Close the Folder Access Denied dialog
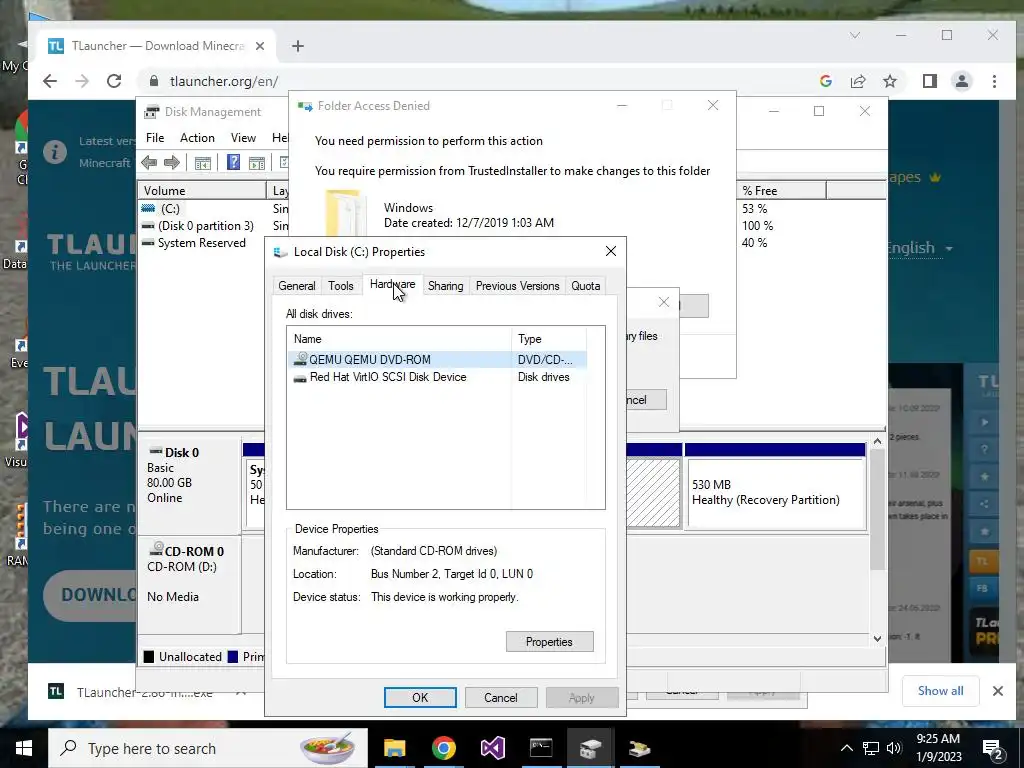 point(713,105)
